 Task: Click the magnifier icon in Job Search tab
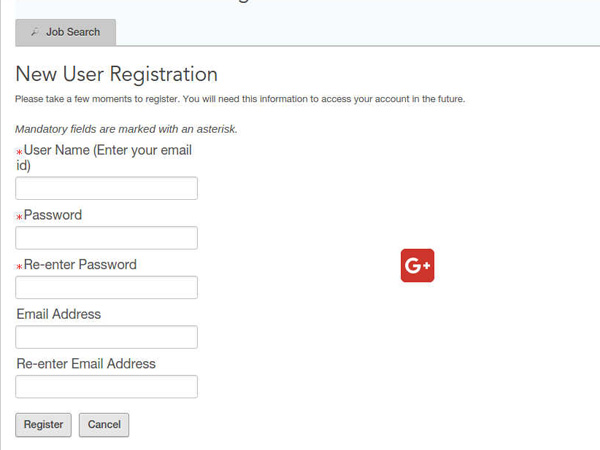[x=35, y=32]
